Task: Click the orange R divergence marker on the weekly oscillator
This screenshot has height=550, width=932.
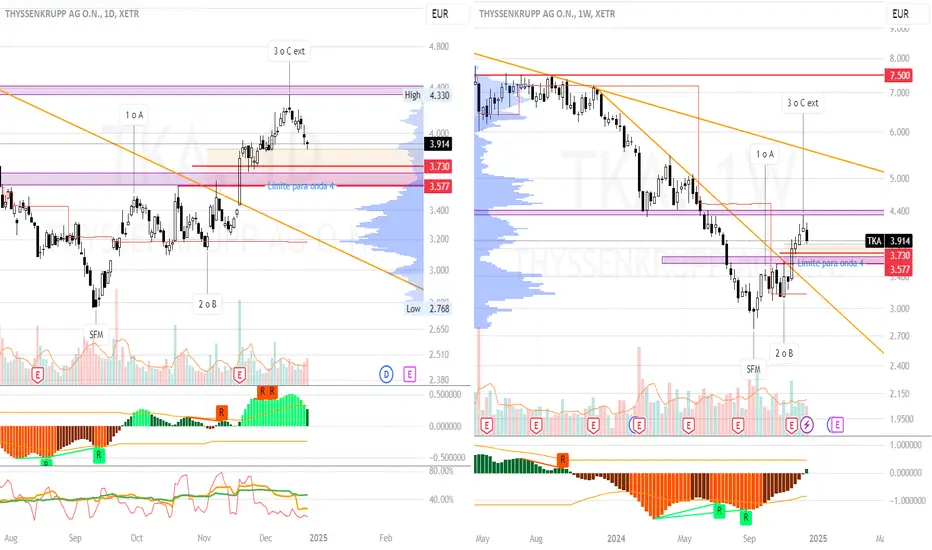Action: (x=562, y=460)
